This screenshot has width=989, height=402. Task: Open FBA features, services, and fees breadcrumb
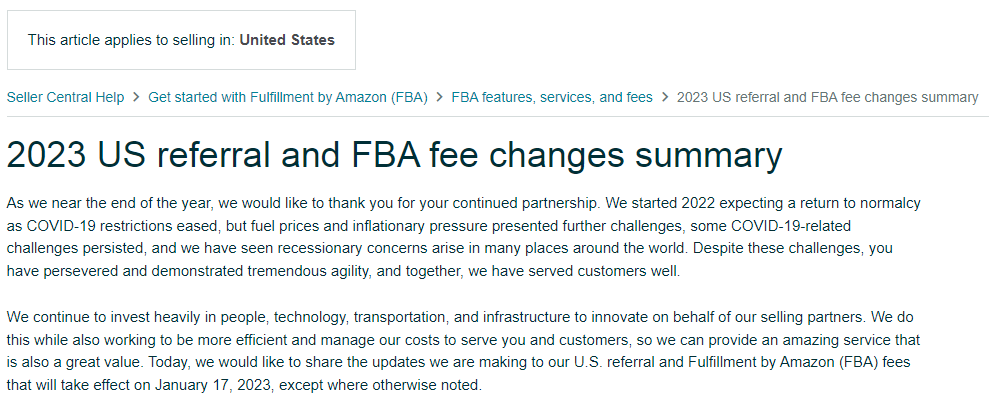[x=552, y=97]
